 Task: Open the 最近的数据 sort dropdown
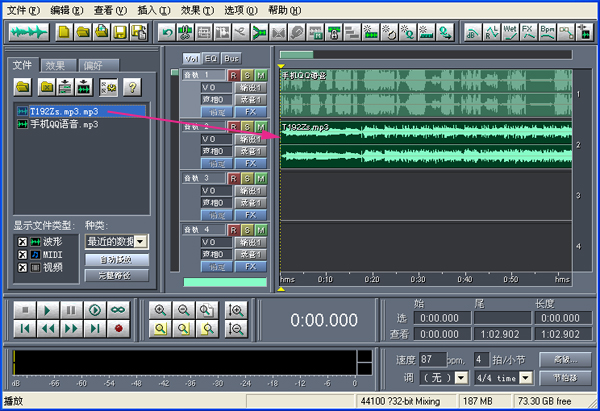coord(140,241)
